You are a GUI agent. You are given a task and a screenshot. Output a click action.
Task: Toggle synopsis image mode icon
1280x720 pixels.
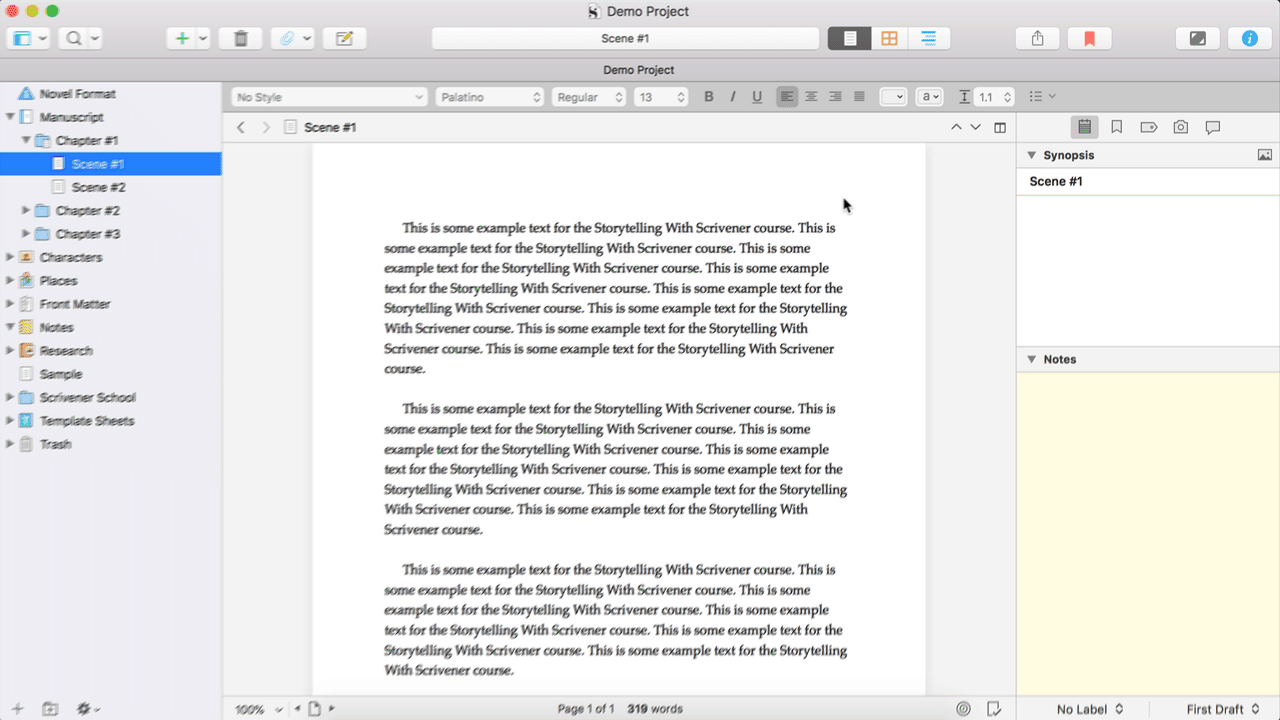coord(1265,155)
